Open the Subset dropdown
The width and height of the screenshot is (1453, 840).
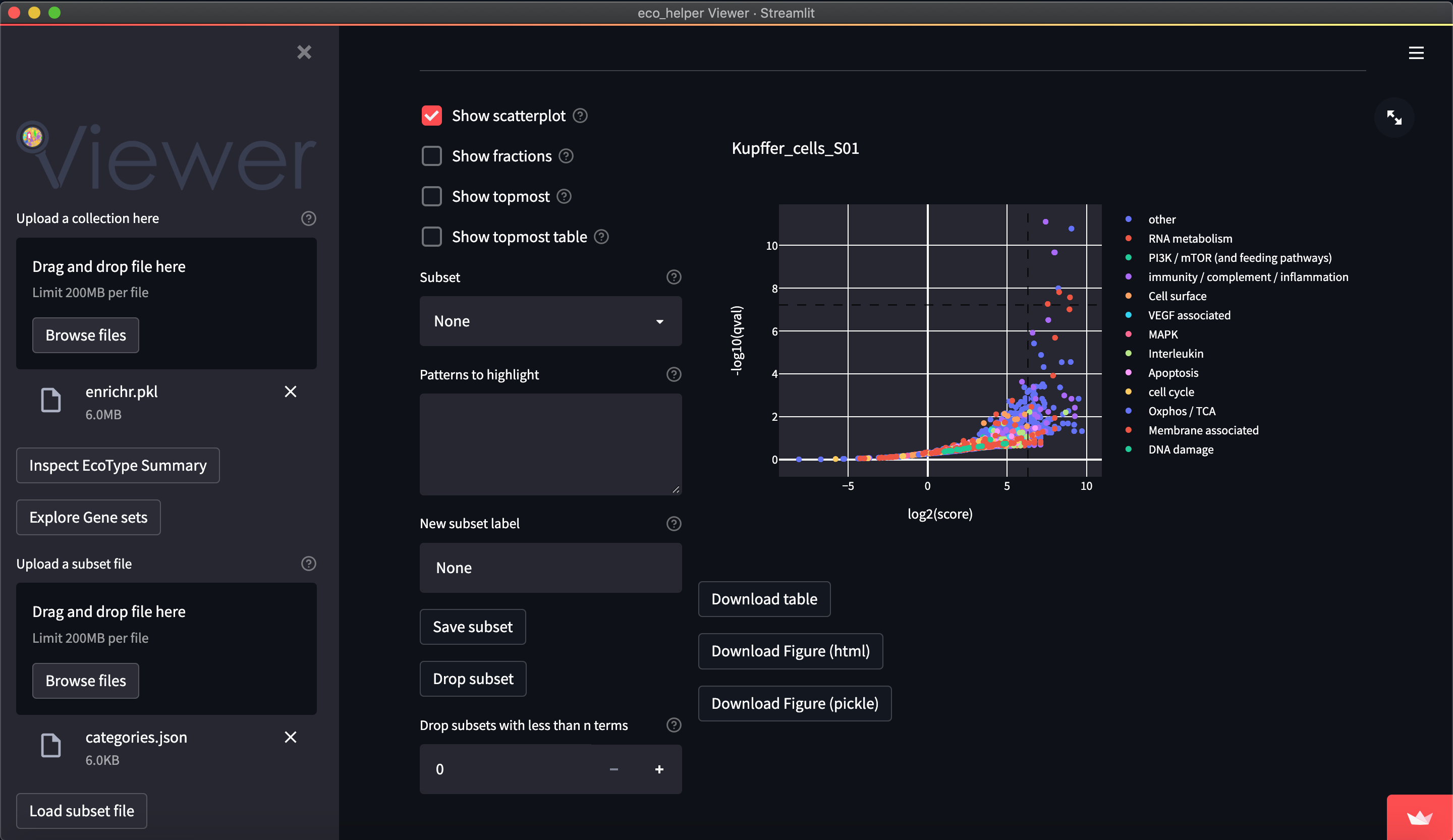(x=550, y=321)
